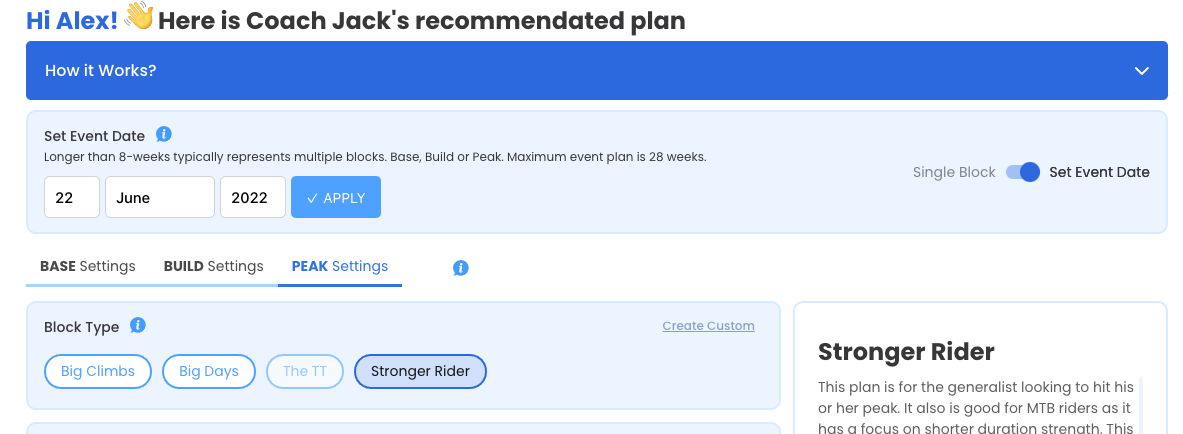Select the Set Event Date label option
The height and width of the screenshot is (434, 1183).
click(1099, 172)
